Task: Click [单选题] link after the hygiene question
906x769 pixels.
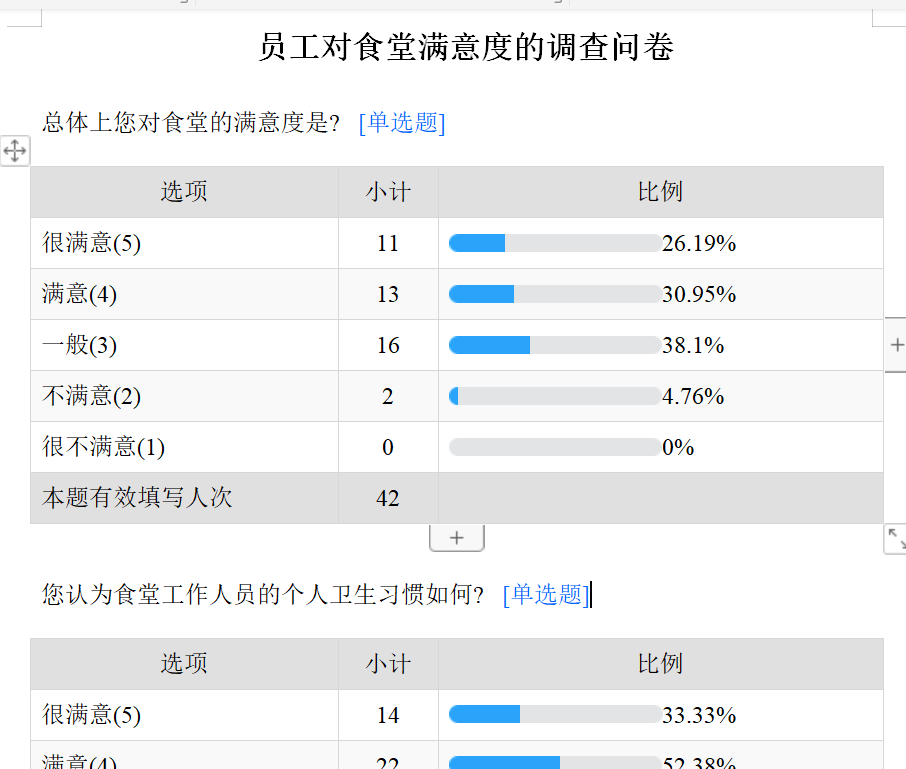Action: 546,595
